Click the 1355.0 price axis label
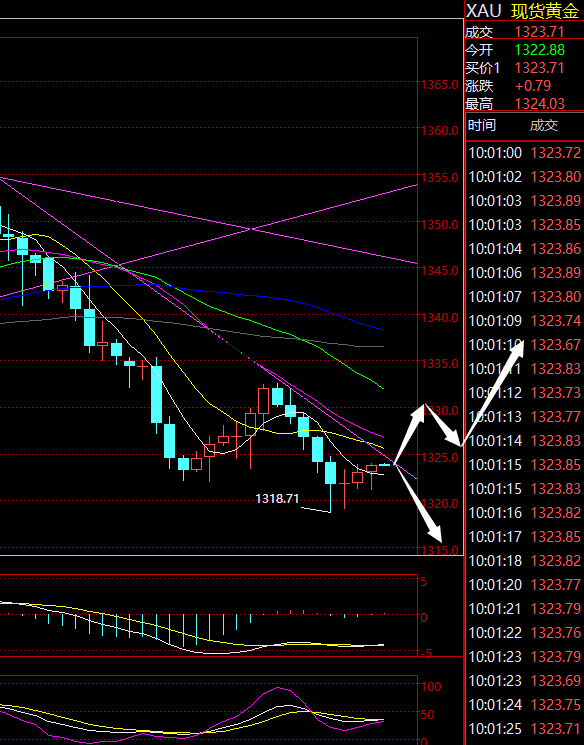The image size is (584, 745). [x=440, y=178]
